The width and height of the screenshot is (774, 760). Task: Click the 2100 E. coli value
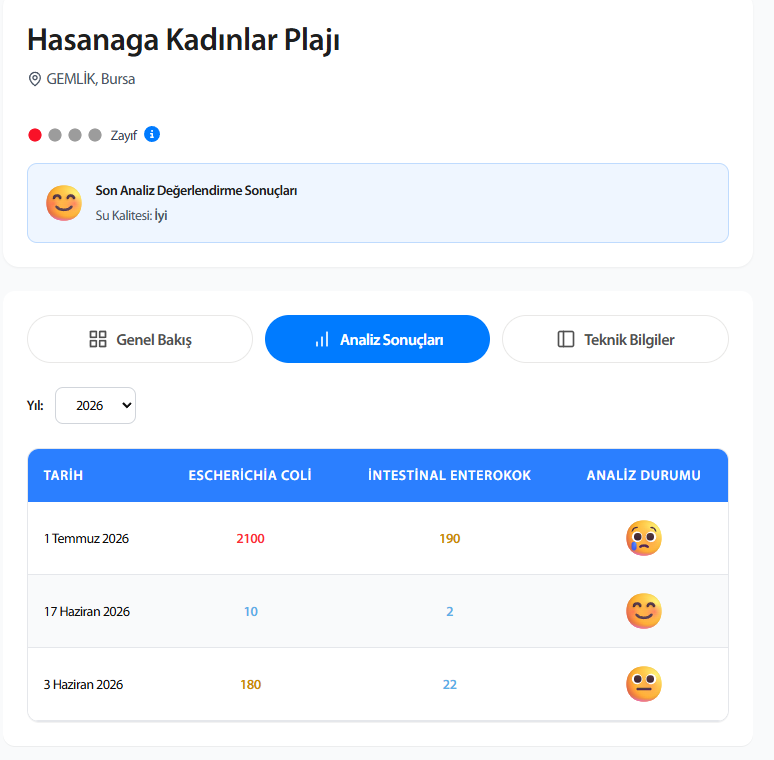click(x=250, y=538)
